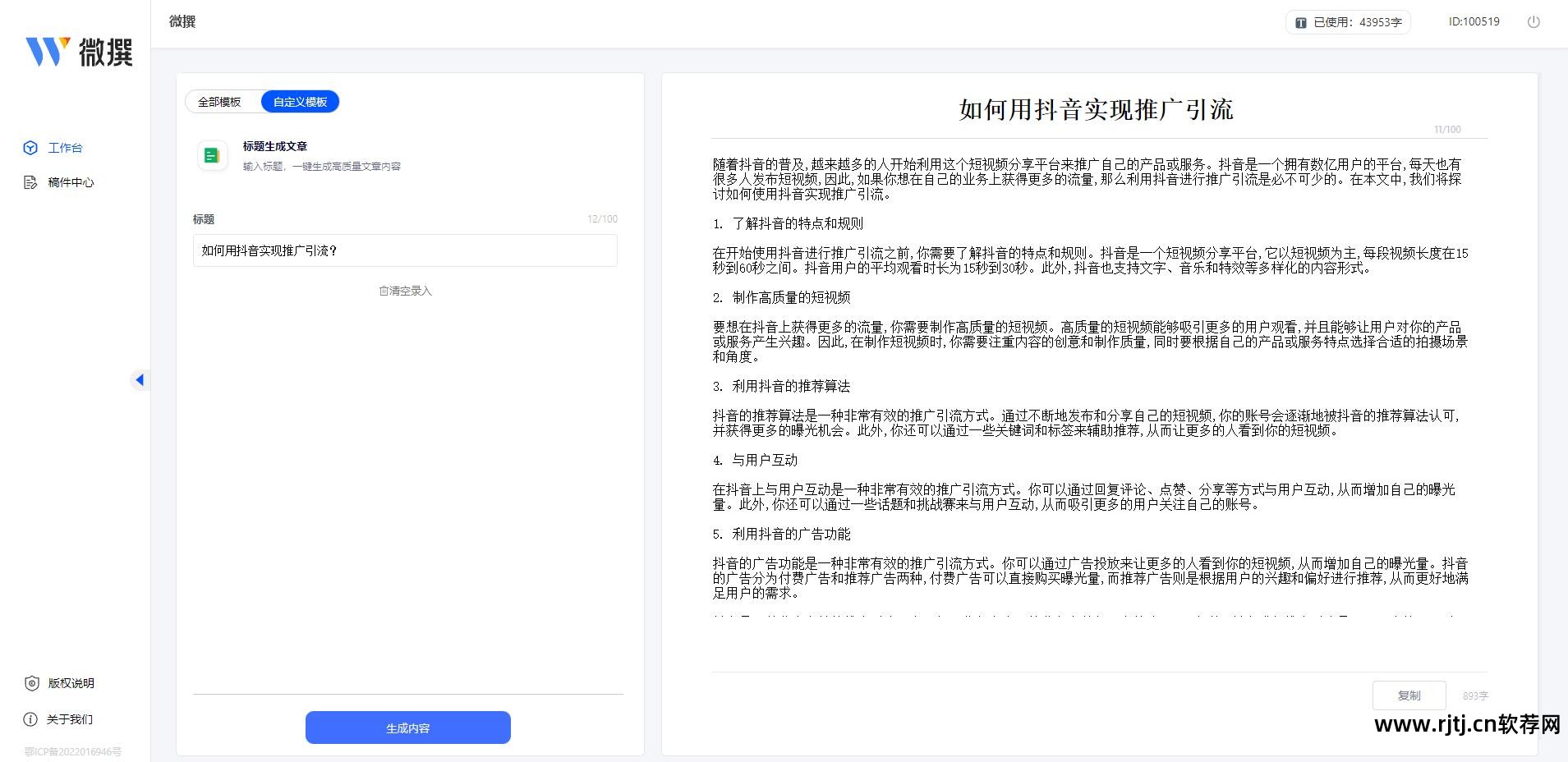Screen dimensions: 1568x762
Task: Click the 微撰 logo in the sidebar
Action: pyautogui.click(x=79, y=52)
